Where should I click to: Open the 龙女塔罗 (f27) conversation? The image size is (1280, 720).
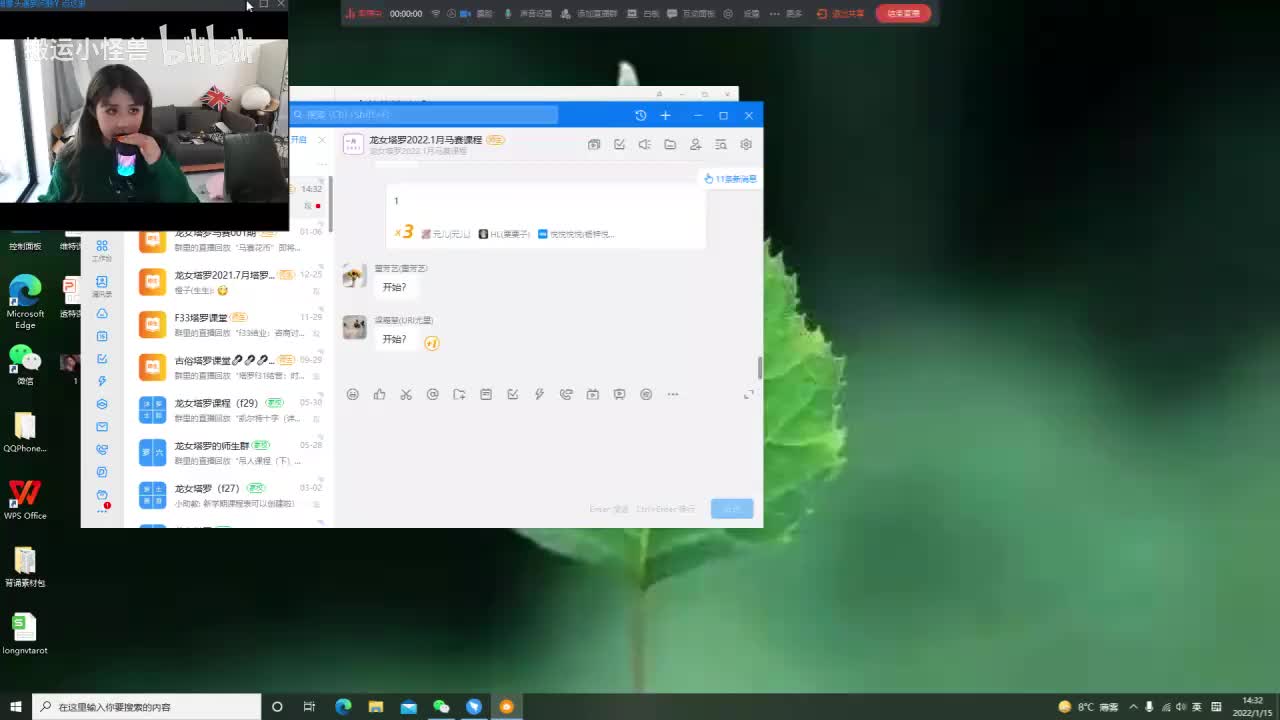tap(230, 495)
